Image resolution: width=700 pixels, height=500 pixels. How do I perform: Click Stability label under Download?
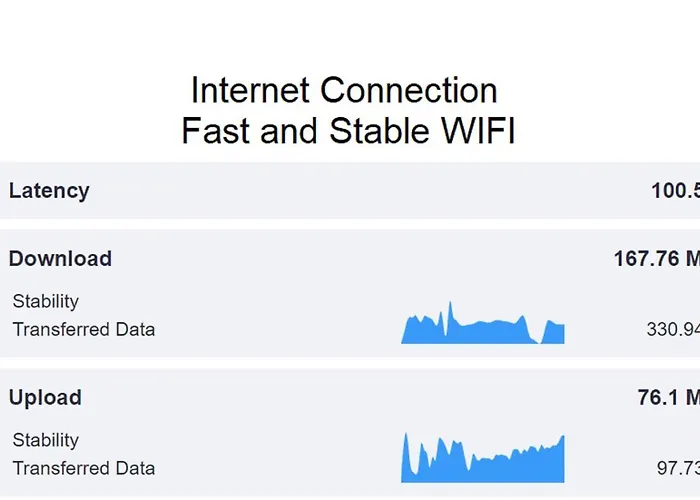click(x=45, y=301)
